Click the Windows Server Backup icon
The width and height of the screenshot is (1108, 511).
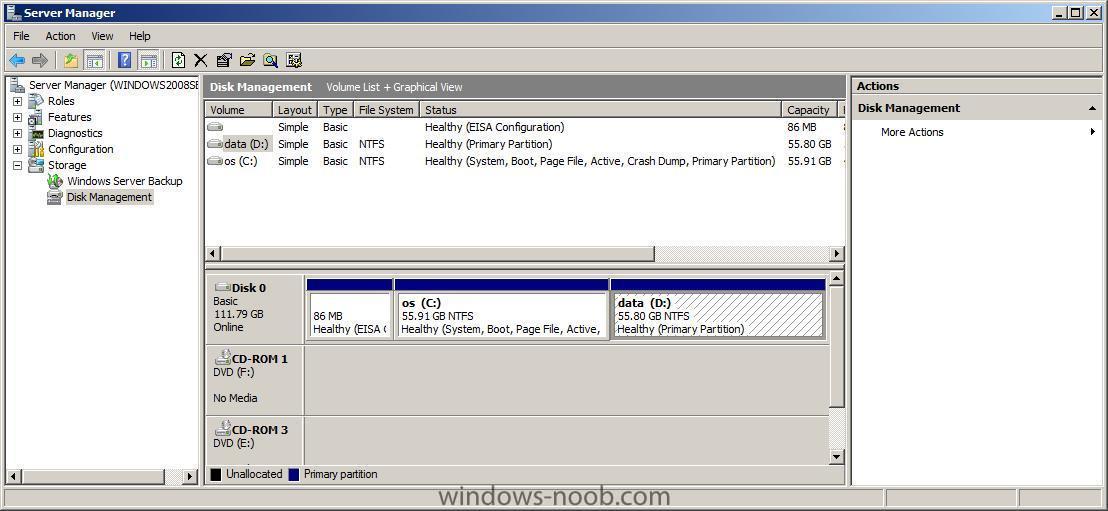point(54,182)
